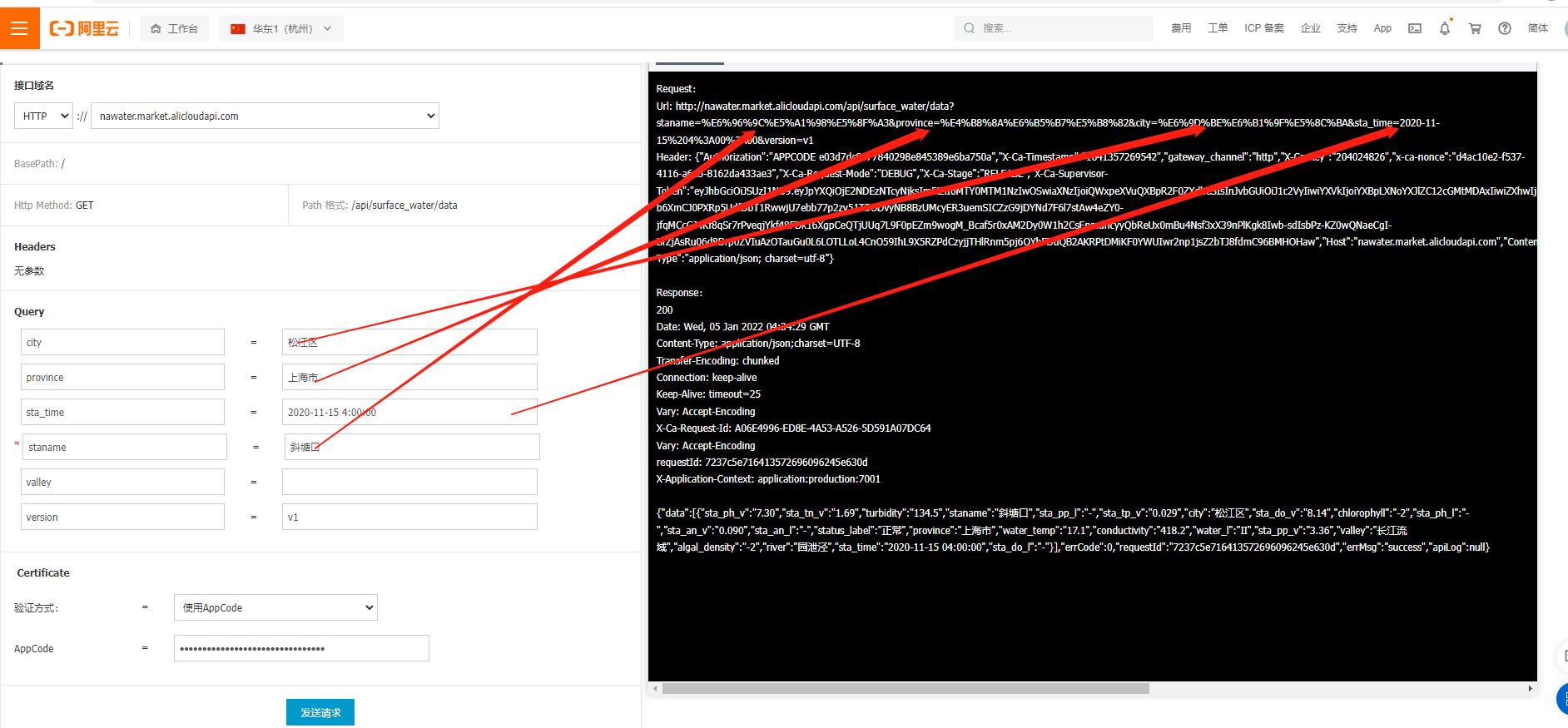Open the 使用AppCode verification method dropdown

pyautogui.click(x=275, y=607)
